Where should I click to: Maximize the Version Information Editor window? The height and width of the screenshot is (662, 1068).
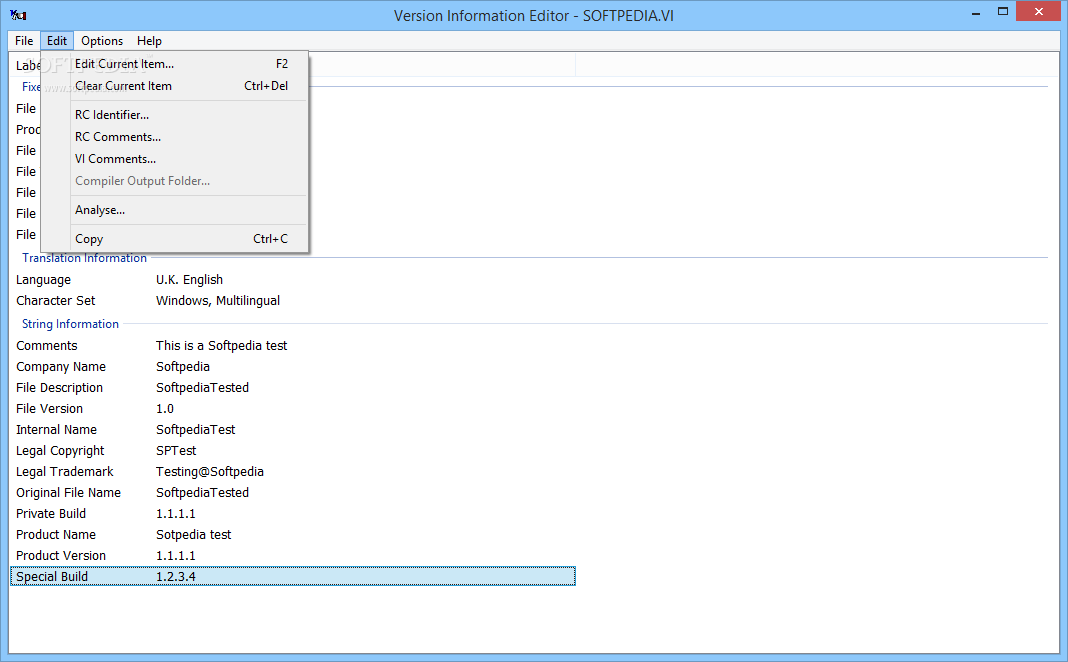[1003, 12]
